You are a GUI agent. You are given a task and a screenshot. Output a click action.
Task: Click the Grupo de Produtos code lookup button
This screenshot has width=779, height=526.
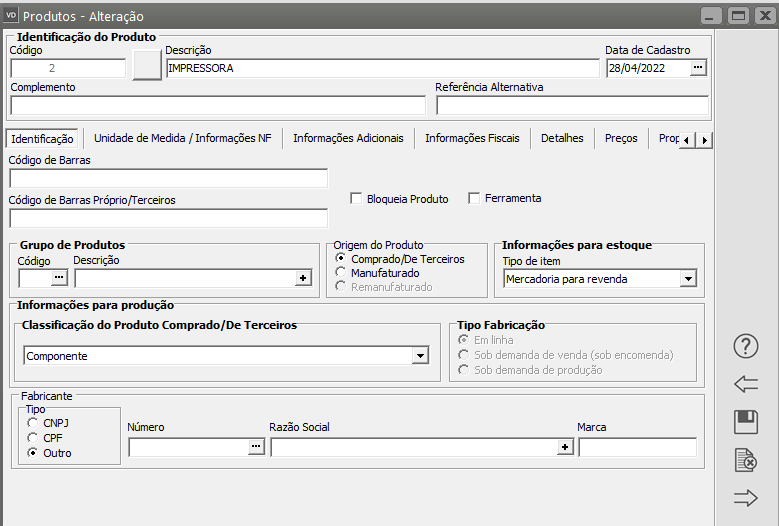59,278
